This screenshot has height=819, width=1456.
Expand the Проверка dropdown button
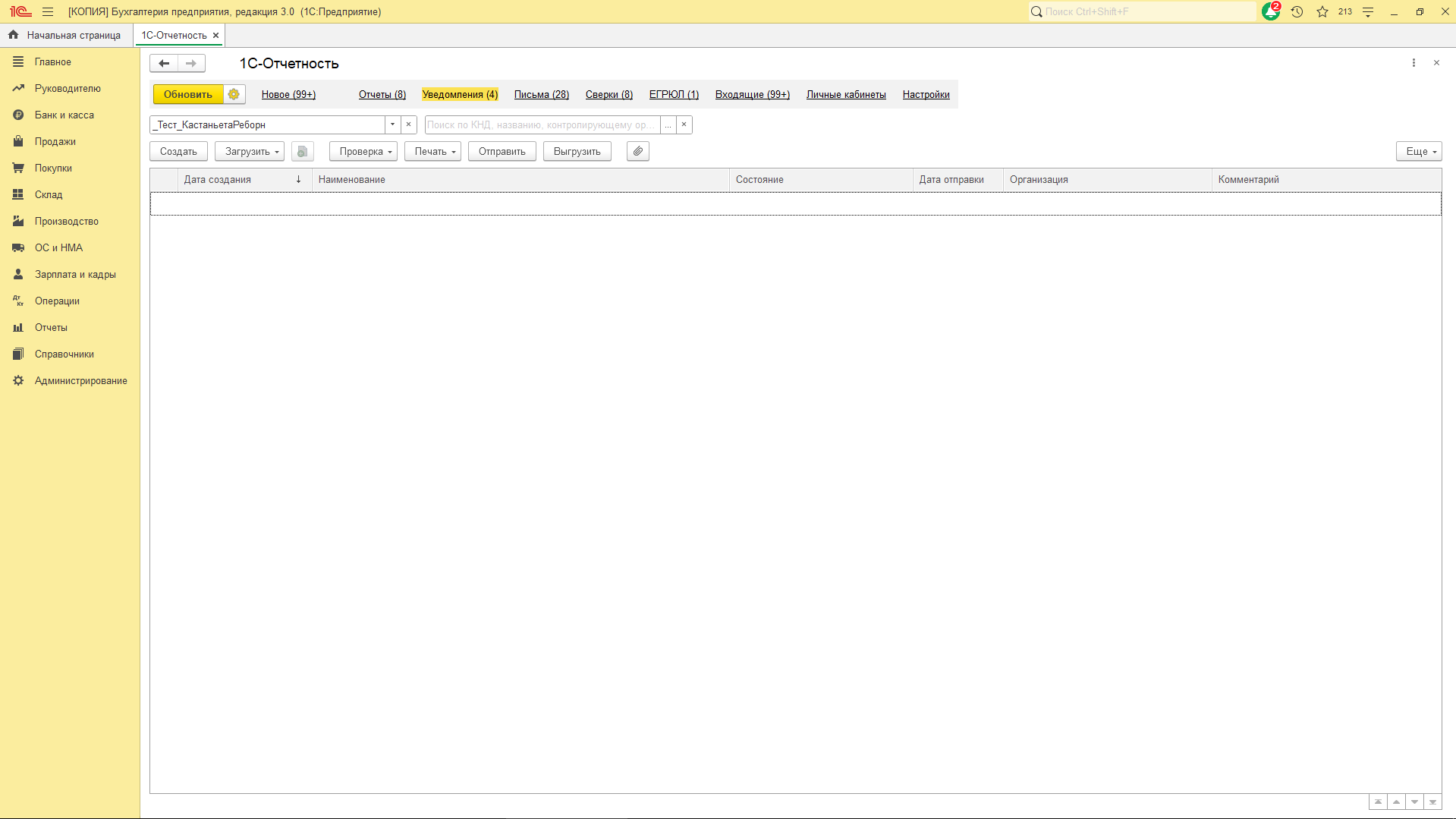tap(363, 151)
